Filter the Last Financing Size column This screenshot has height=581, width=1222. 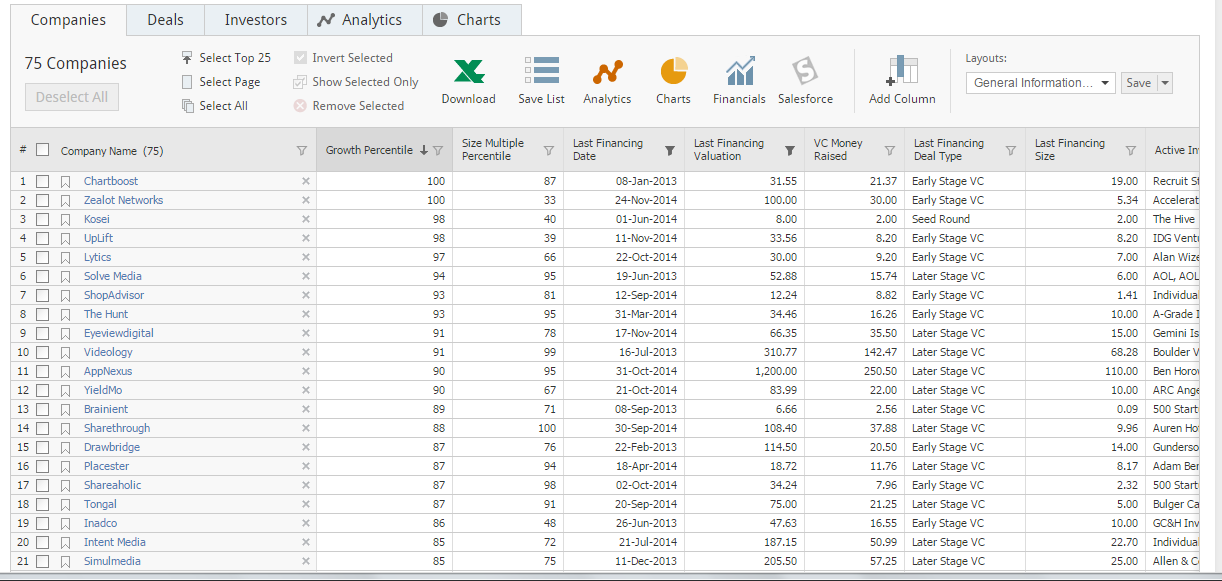(1131, 151)
